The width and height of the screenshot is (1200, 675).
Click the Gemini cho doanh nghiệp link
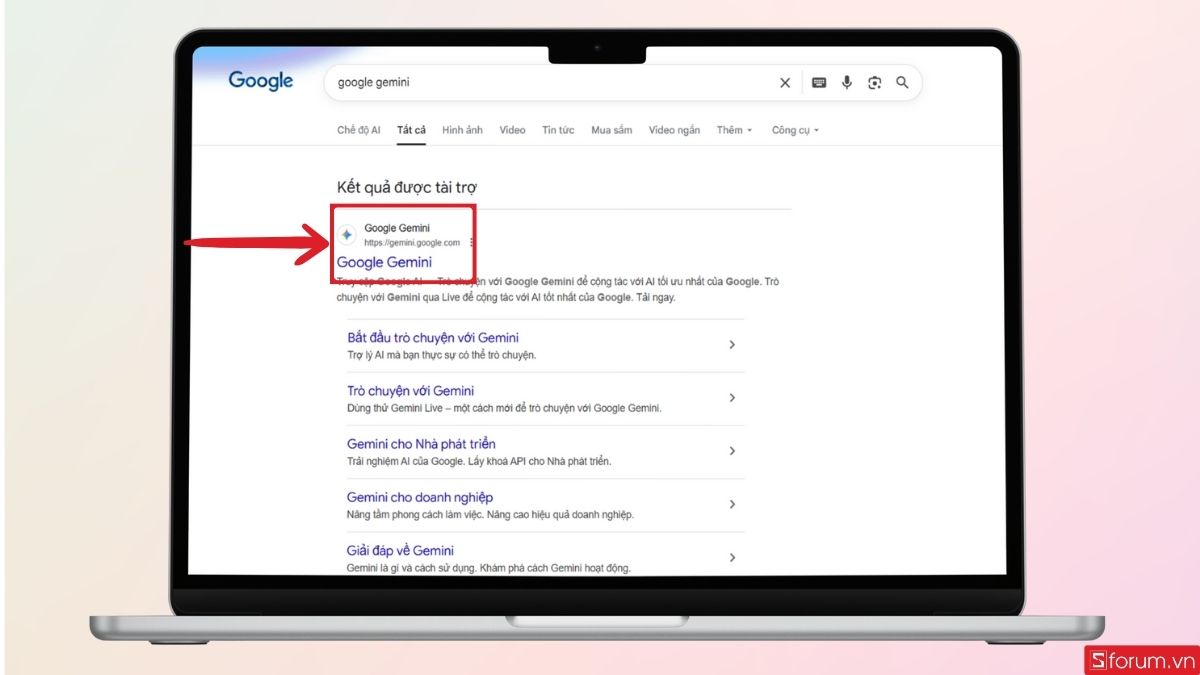pyautogui.click(x=419, y=497)
